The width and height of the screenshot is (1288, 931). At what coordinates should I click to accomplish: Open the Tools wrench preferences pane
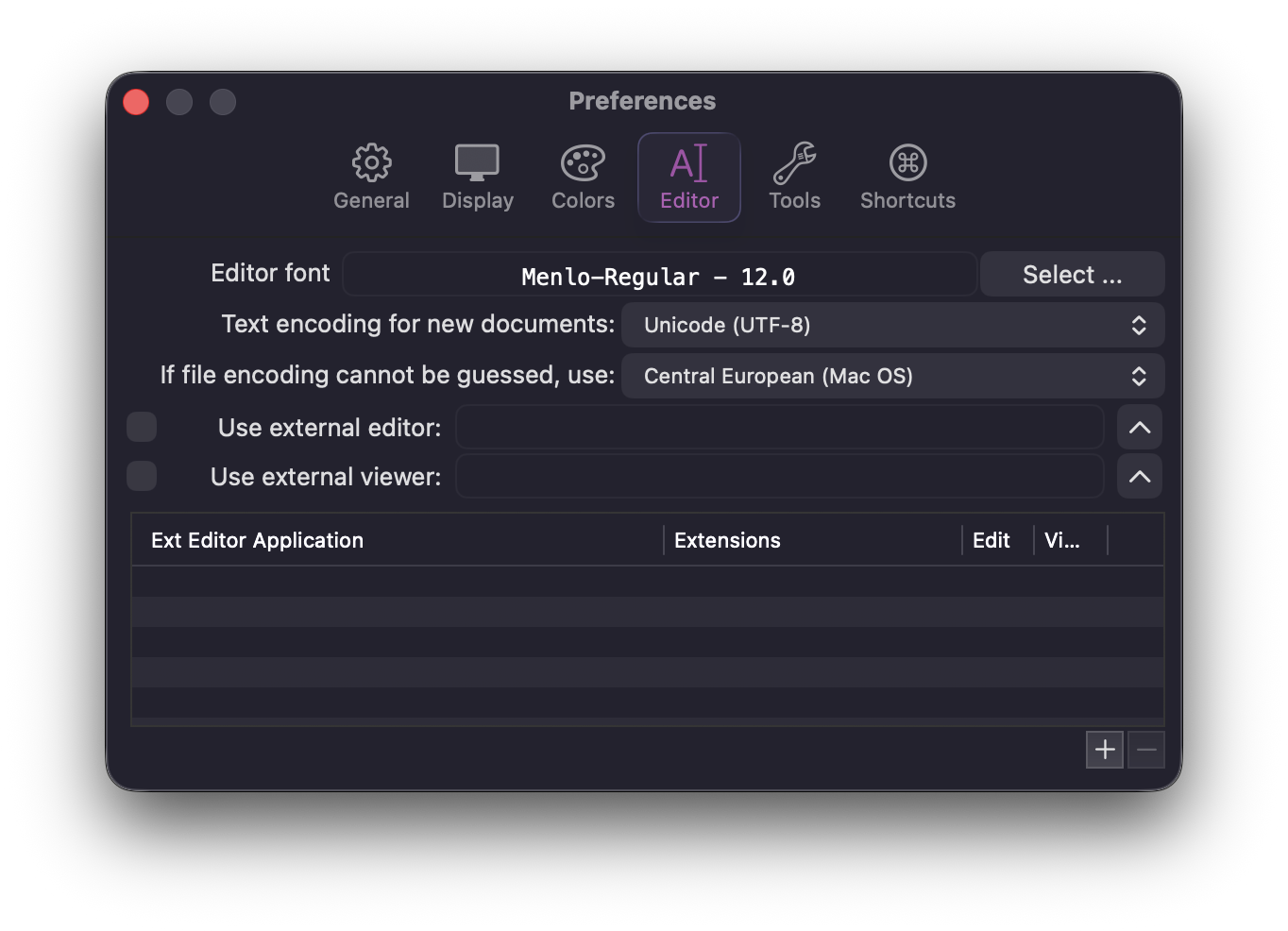click(x=794, y=177)
